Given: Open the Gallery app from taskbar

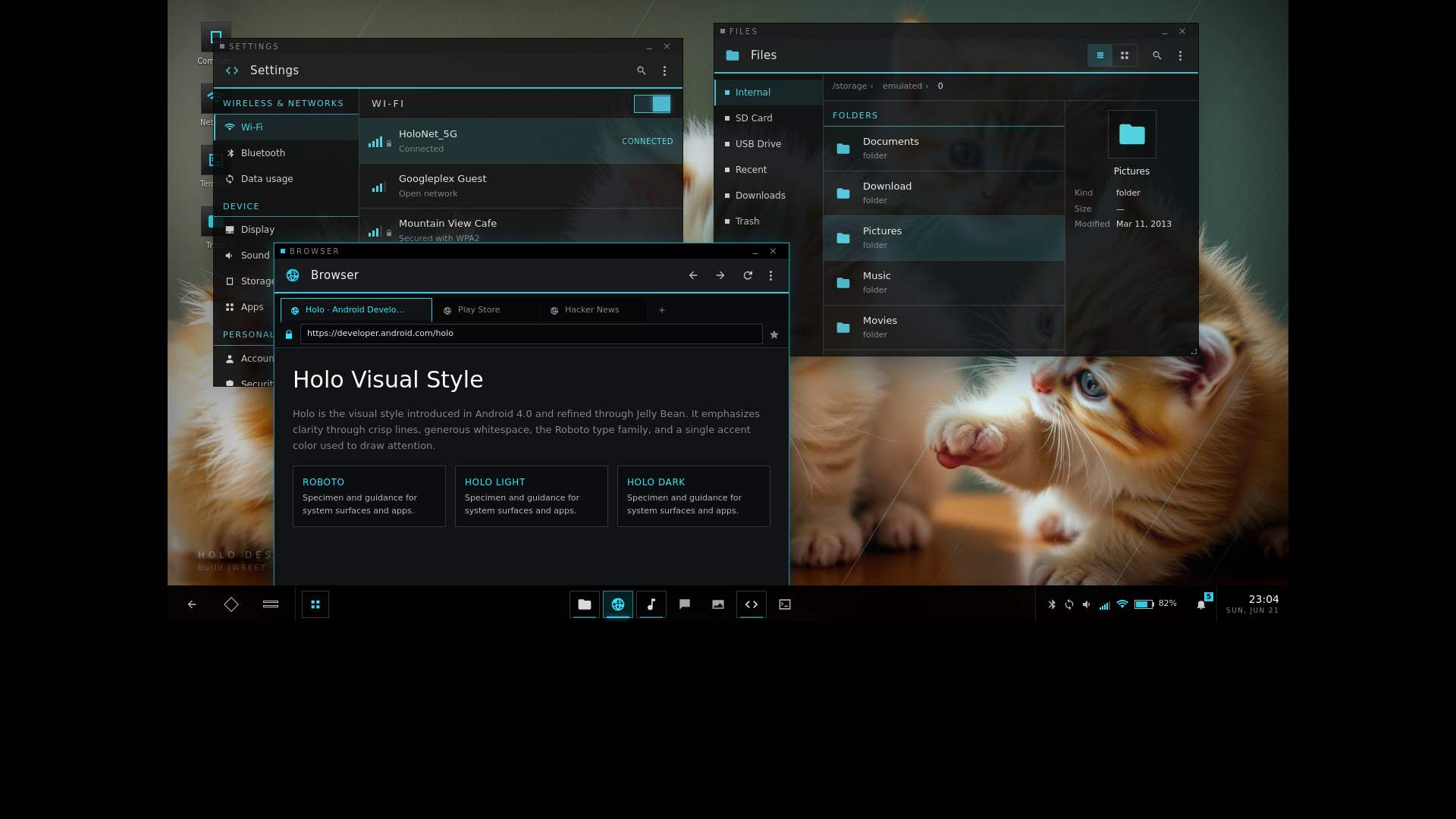Looking at the screenshot, I should (x=718, y=604).
